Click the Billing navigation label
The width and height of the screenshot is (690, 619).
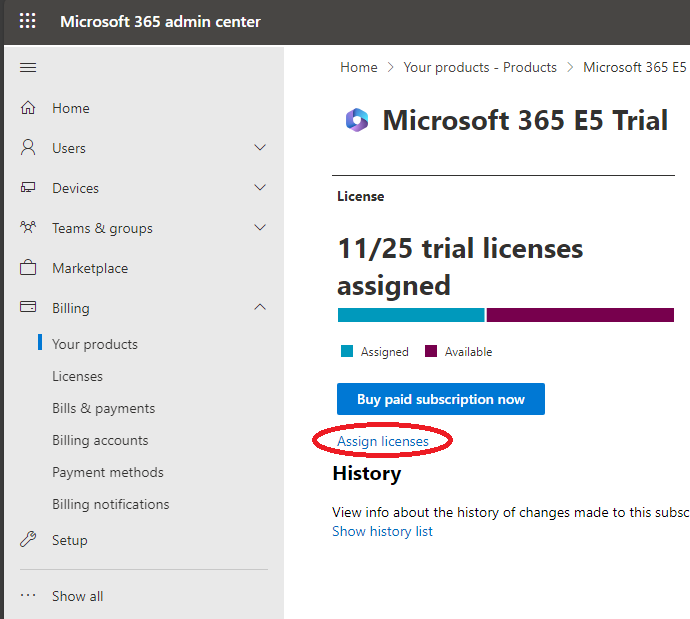tap(71, 308)
